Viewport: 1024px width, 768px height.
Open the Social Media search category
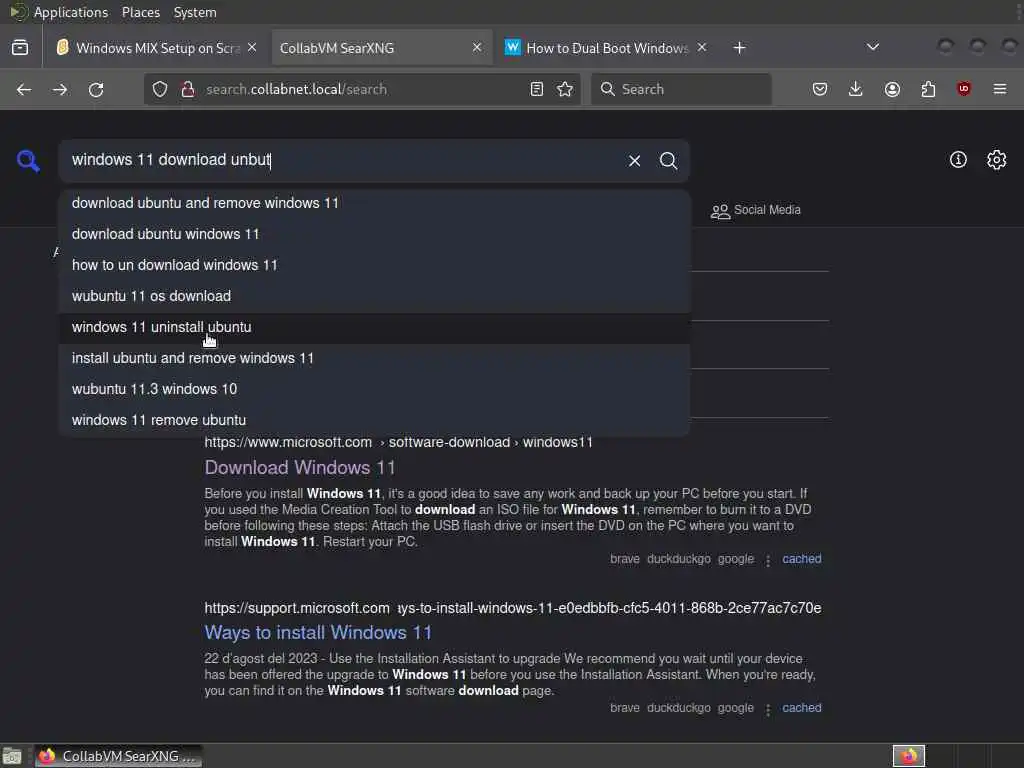[x=756, y=210]
